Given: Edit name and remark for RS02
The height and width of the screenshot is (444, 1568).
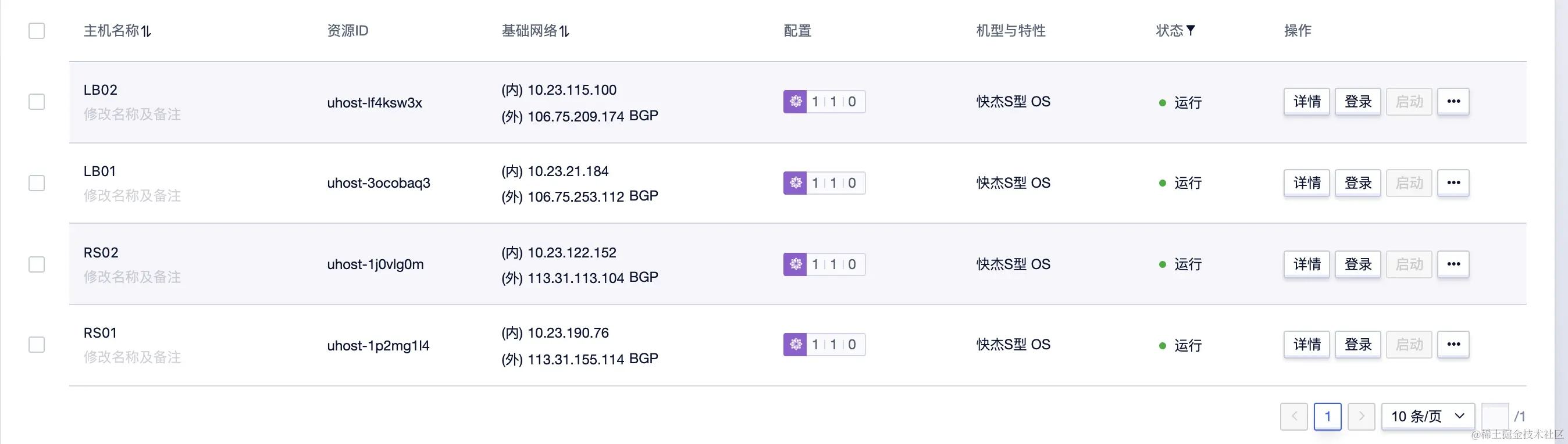Looking at the screenshot, I should (x=132, y=277).
